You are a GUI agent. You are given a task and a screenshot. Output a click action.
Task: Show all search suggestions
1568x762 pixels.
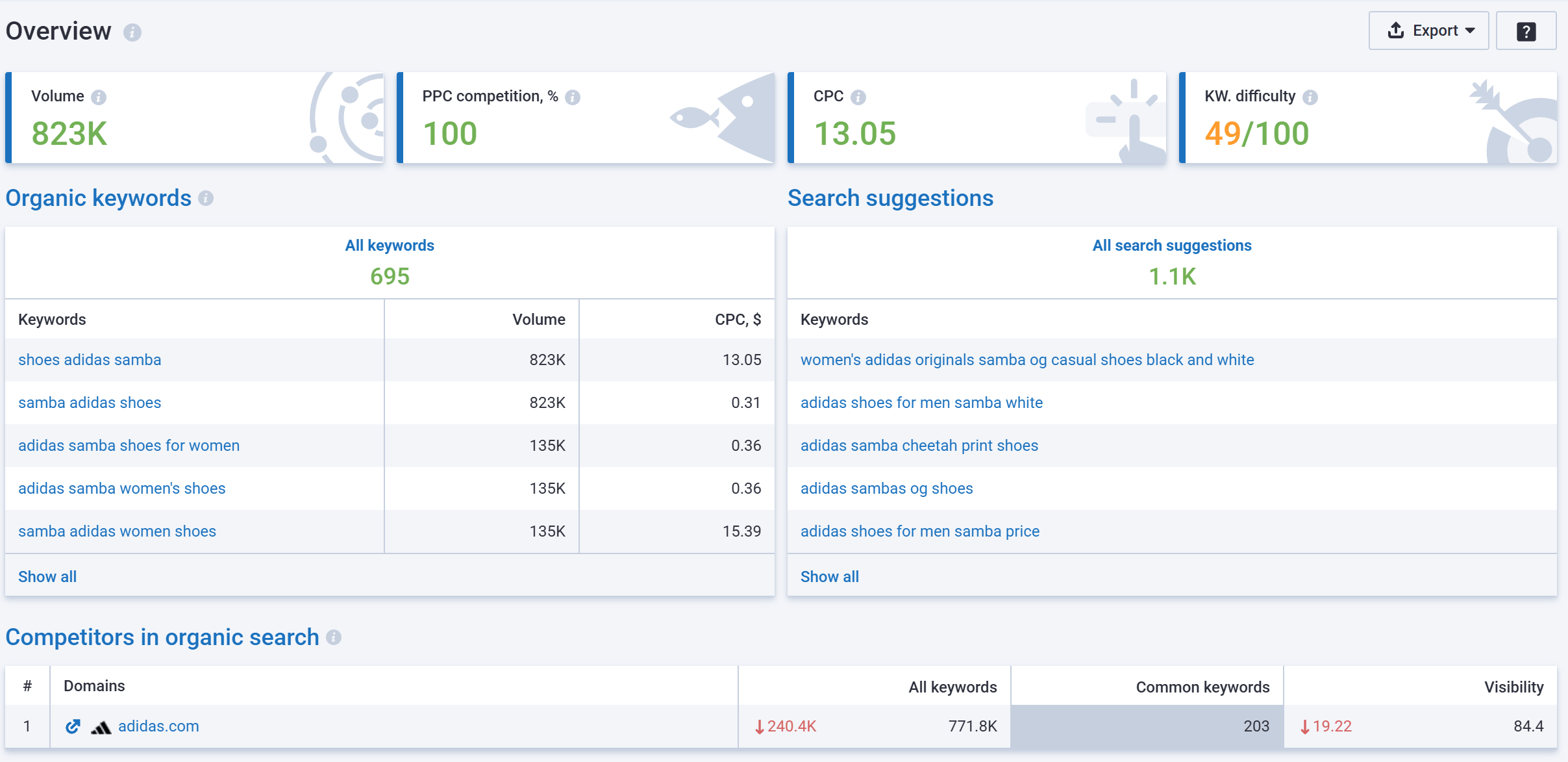829,576
